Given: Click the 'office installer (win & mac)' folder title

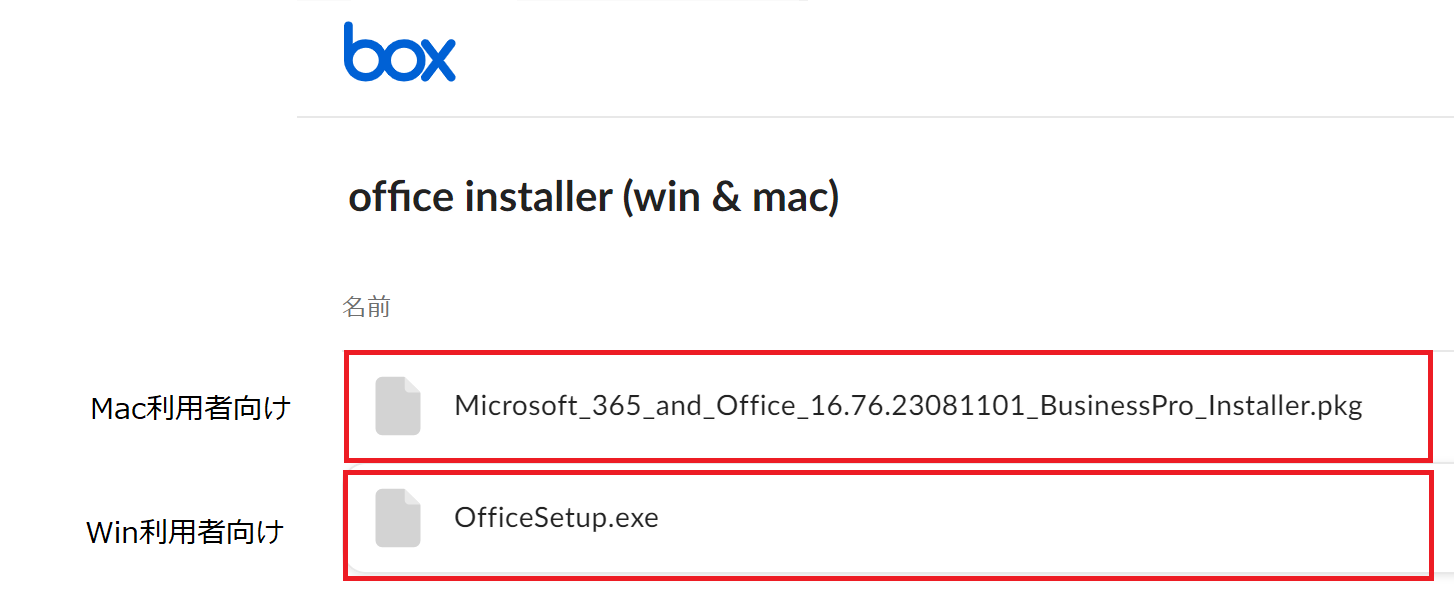Looking at the screenshot, I should [x=594, y=198].
